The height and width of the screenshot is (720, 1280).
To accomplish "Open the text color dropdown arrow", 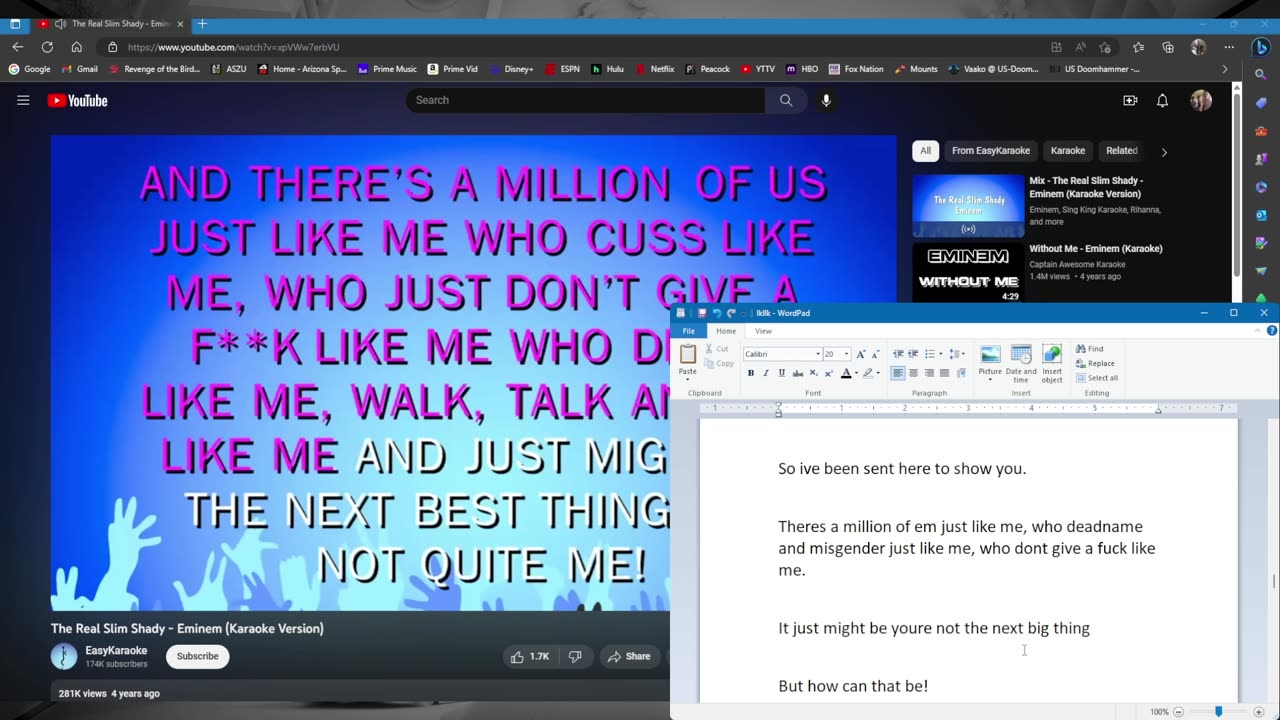I will 857,373.
